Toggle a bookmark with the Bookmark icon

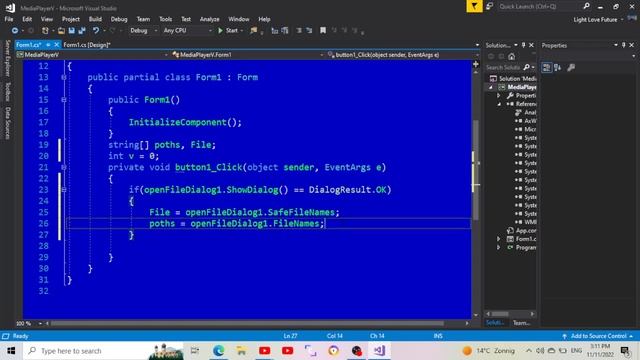tap(323, 31)
